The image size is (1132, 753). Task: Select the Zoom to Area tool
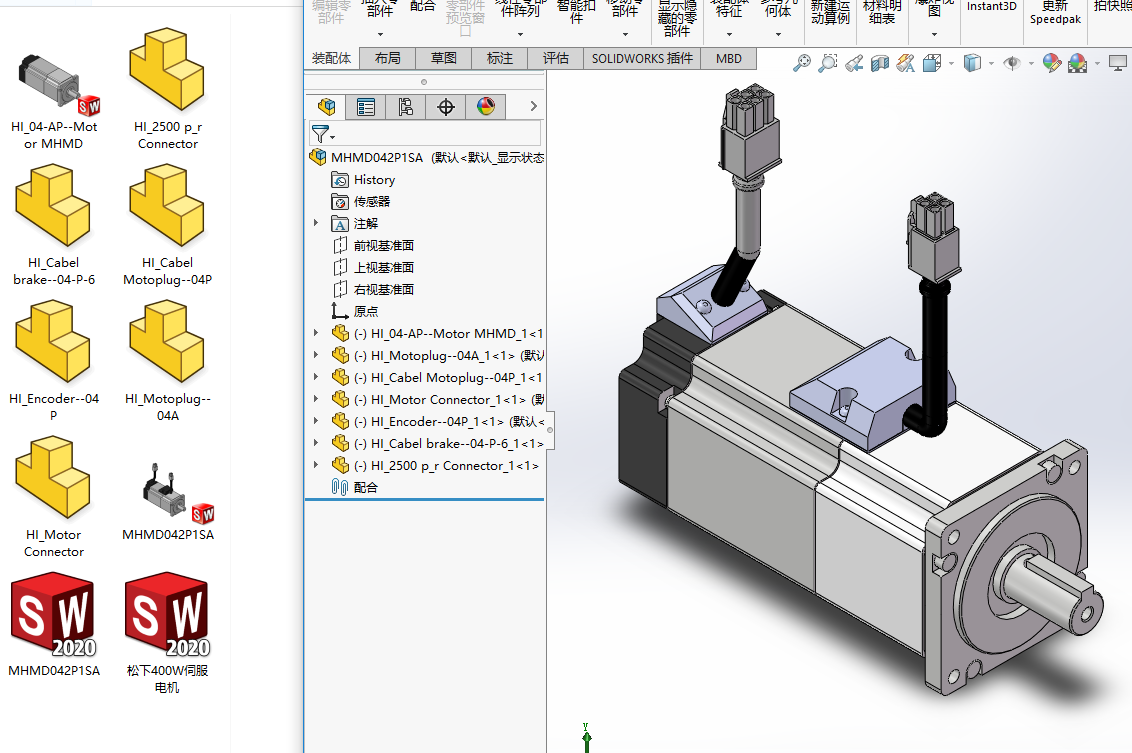tap(827, 63)
